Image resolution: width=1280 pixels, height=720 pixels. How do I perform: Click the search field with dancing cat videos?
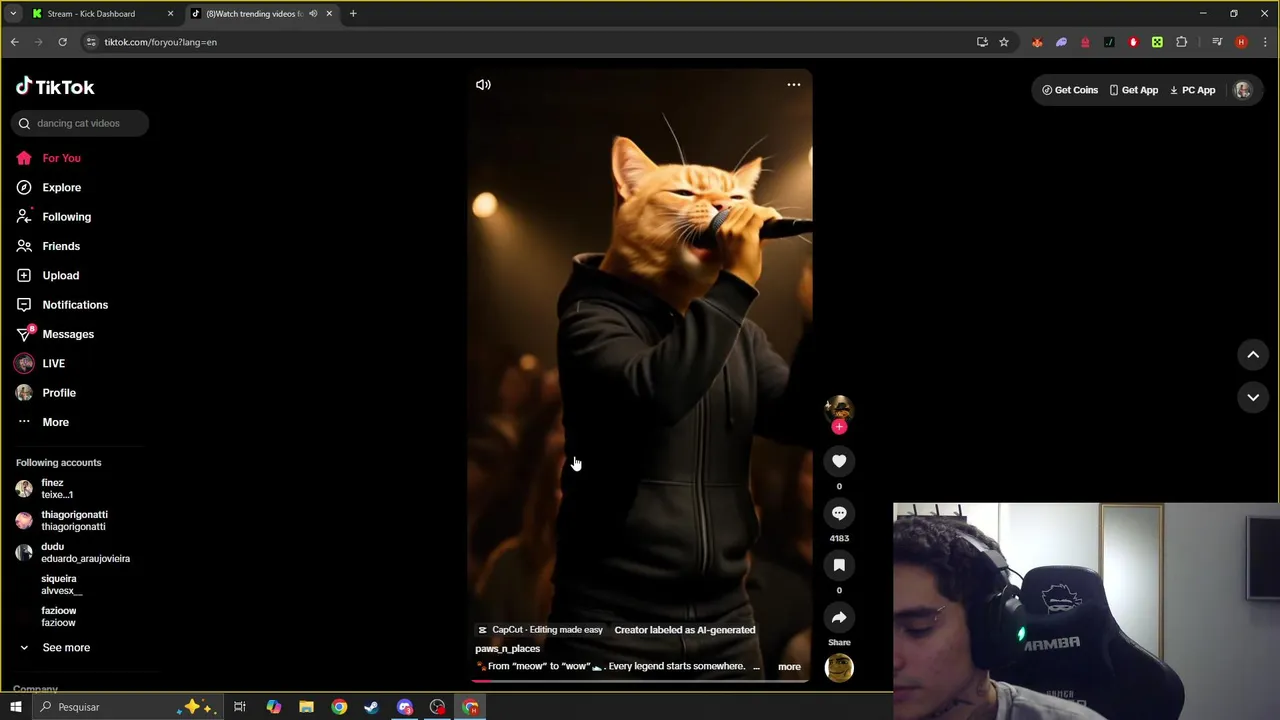click(x=80, y=123)
